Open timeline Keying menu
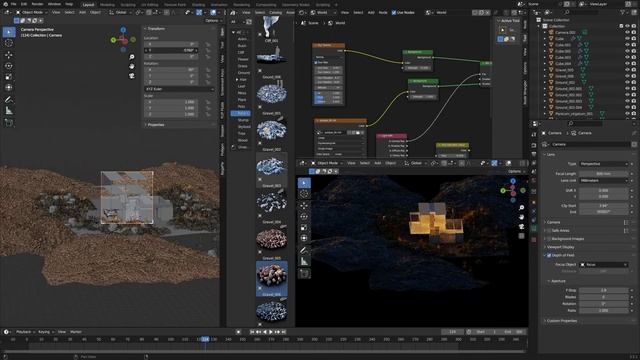The image size is (640, 360). [45, 332]
